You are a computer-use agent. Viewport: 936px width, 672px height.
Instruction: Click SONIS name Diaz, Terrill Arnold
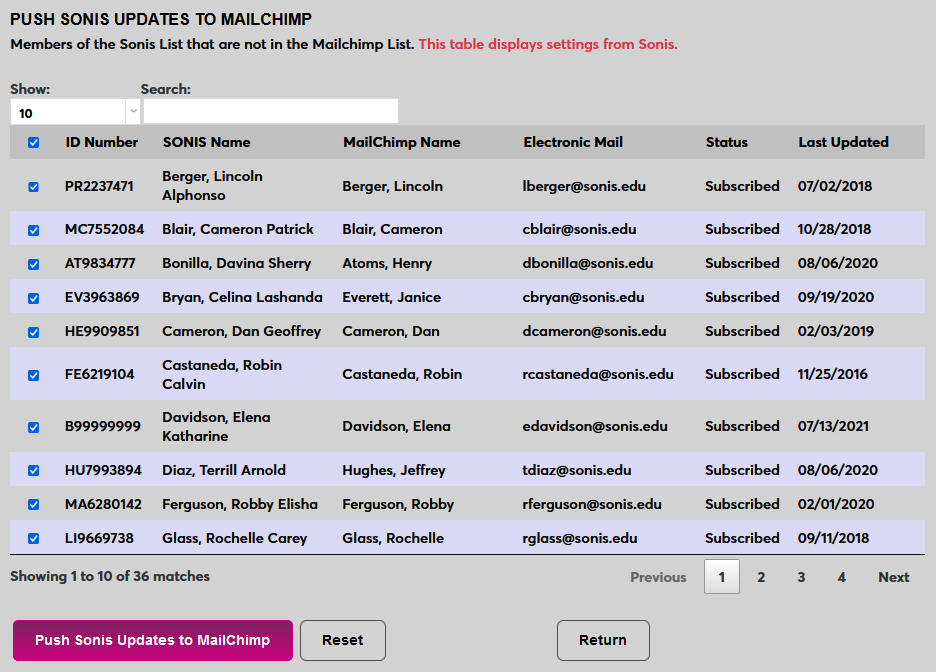[224, 470]
